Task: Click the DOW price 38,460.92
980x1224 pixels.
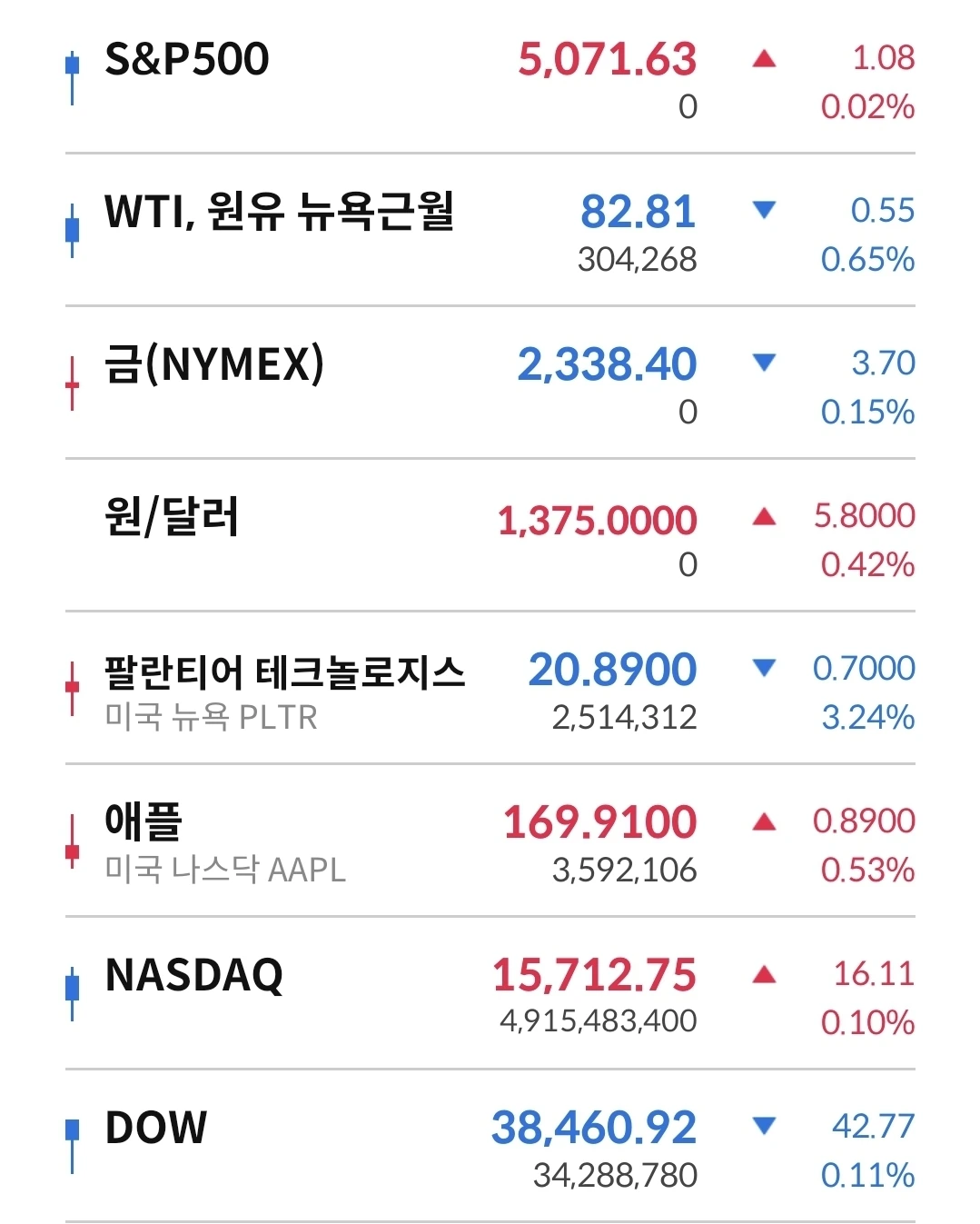Action: [x=594, y=1128]
